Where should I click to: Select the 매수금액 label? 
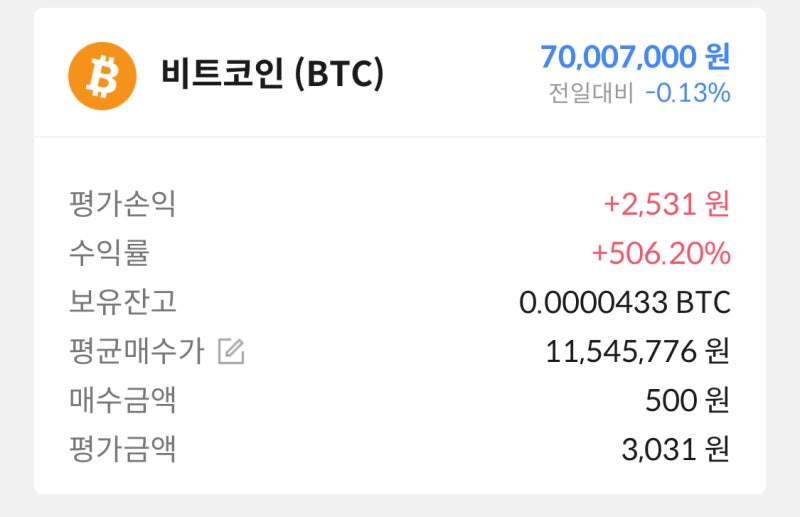click(122, 400)
